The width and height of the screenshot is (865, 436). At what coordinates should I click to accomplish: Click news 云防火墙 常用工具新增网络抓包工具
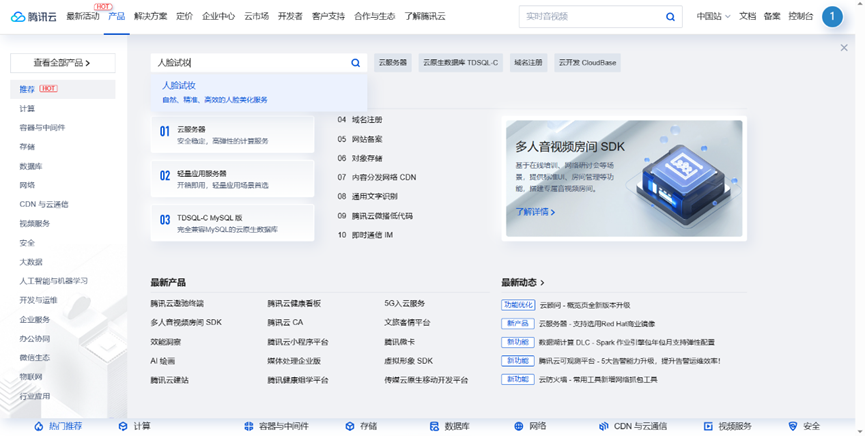(598, 380)
